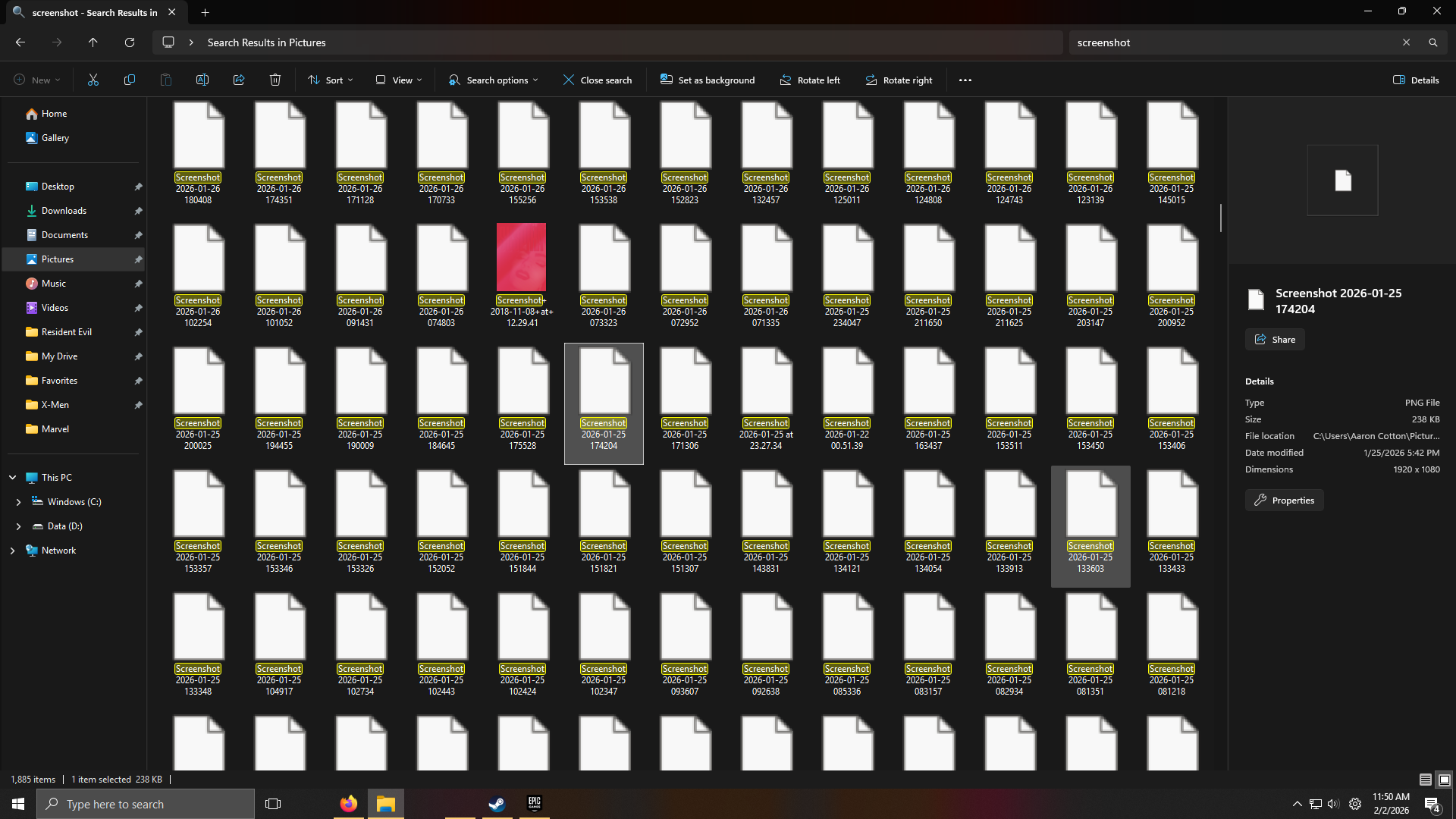Open the See more options ellipsis
The height and width of the screenshot is (819, 1456).
pos(965,80)
